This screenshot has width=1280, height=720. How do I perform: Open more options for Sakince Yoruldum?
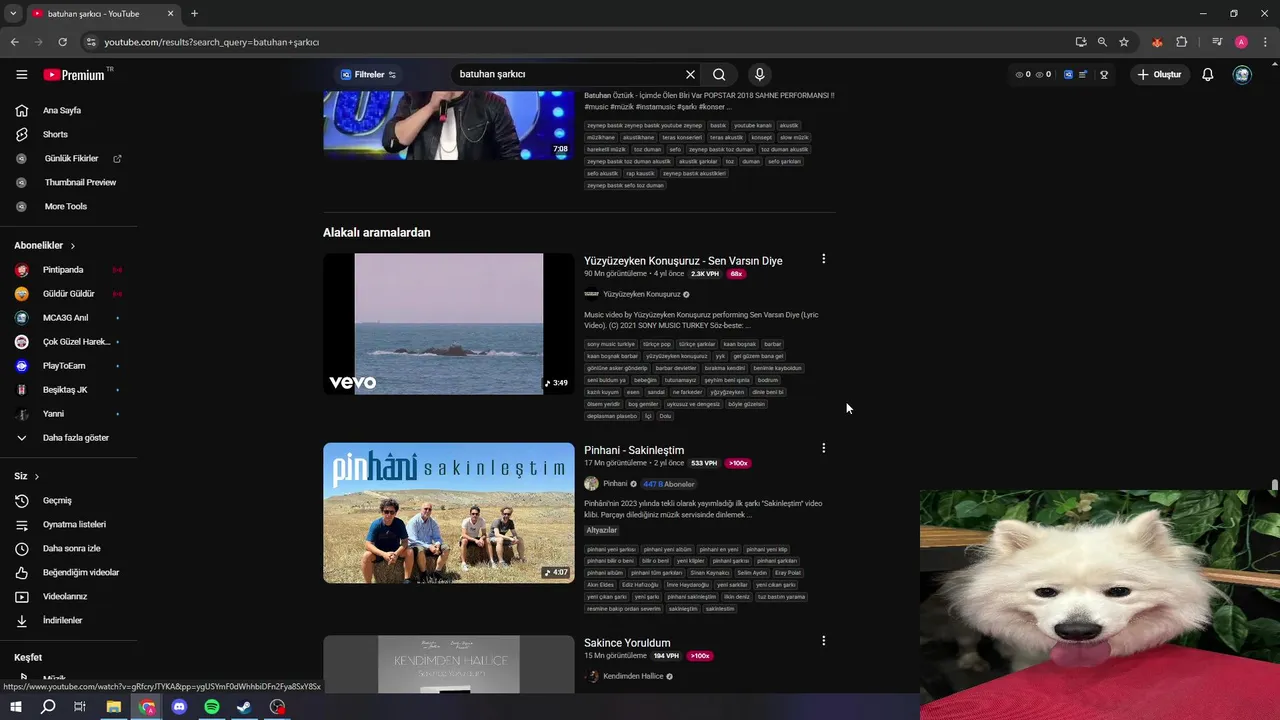[823, 640]
